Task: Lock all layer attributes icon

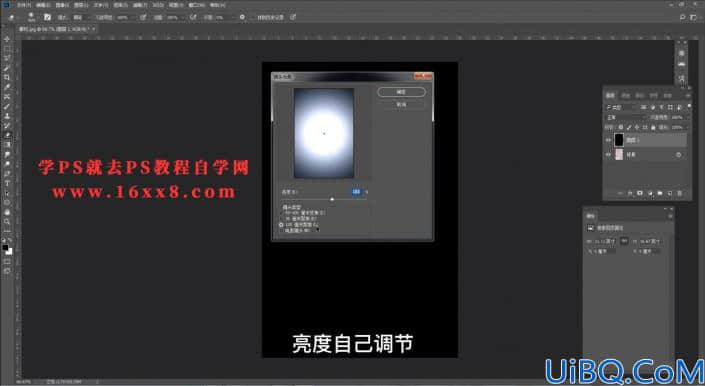Action: (653, 128)
